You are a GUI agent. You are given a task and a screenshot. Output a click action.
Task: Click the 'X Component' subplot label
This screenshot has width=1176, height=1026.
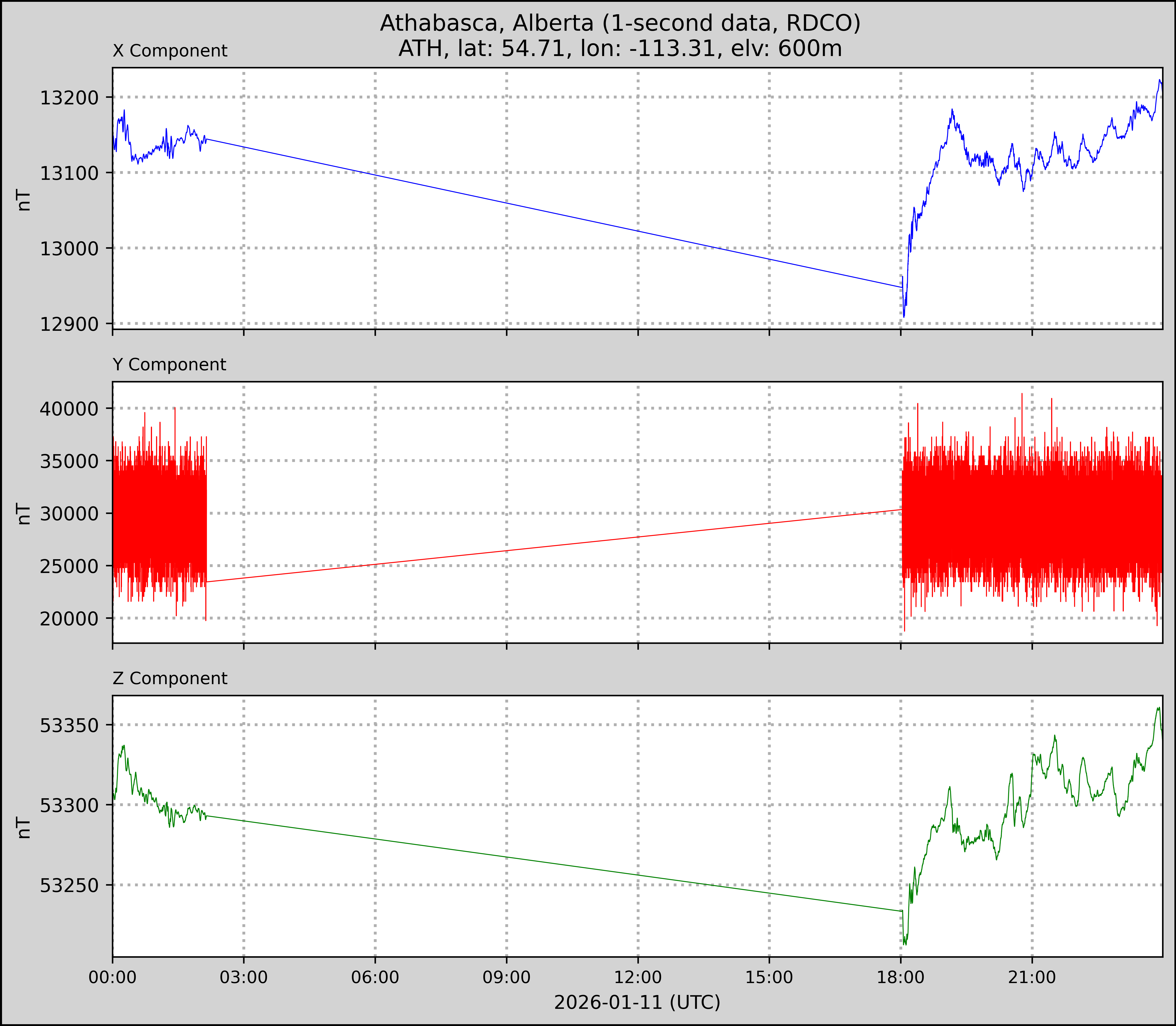pos(170,51)
